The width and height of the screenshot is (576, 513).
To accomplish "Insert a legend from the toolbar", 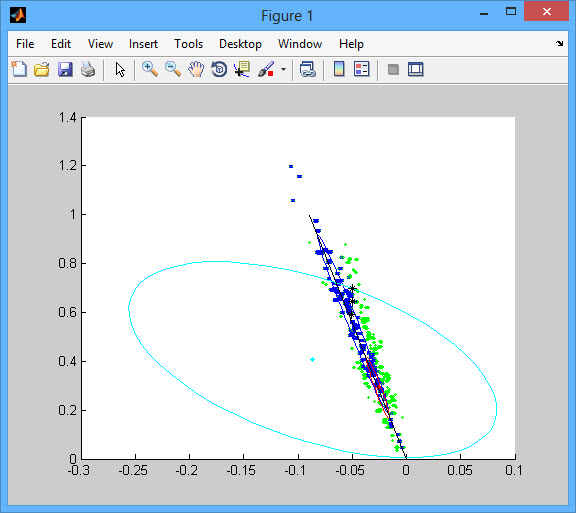I will [x=361, y=69].
